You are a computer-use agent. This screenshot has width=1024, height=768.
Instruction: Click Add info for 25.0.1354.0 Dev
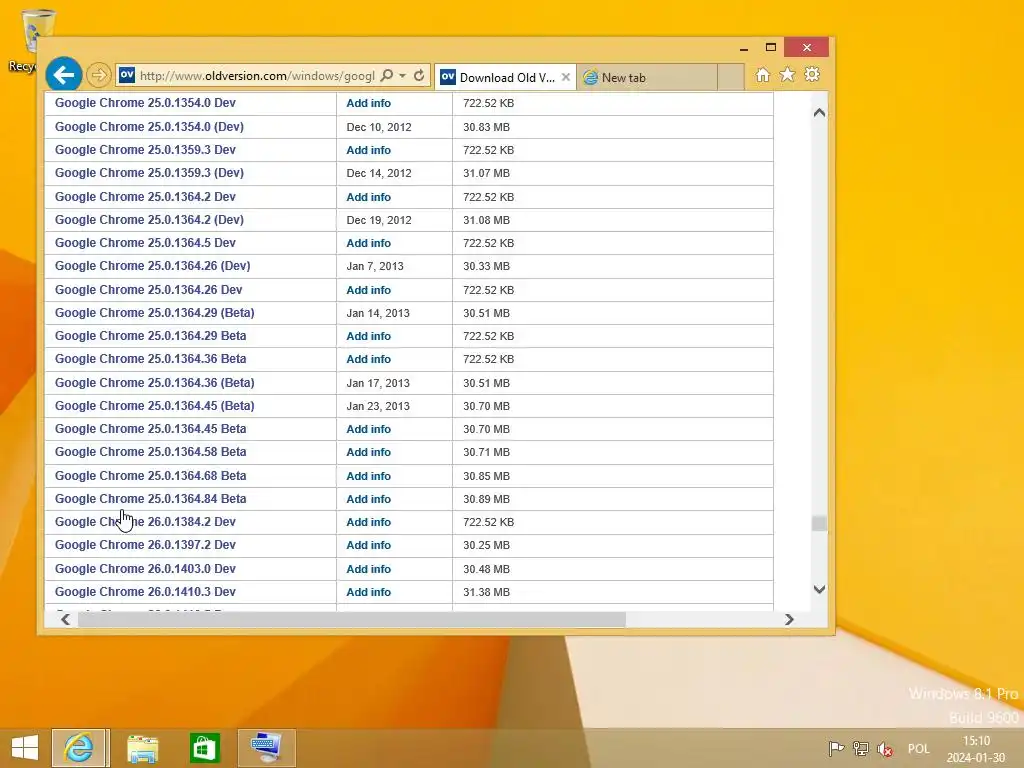click(x=368, y=103)
